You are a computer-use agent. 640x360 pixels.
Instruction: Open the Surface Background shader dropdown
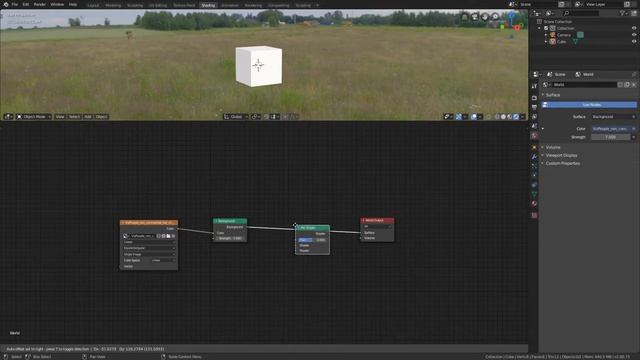613,117
